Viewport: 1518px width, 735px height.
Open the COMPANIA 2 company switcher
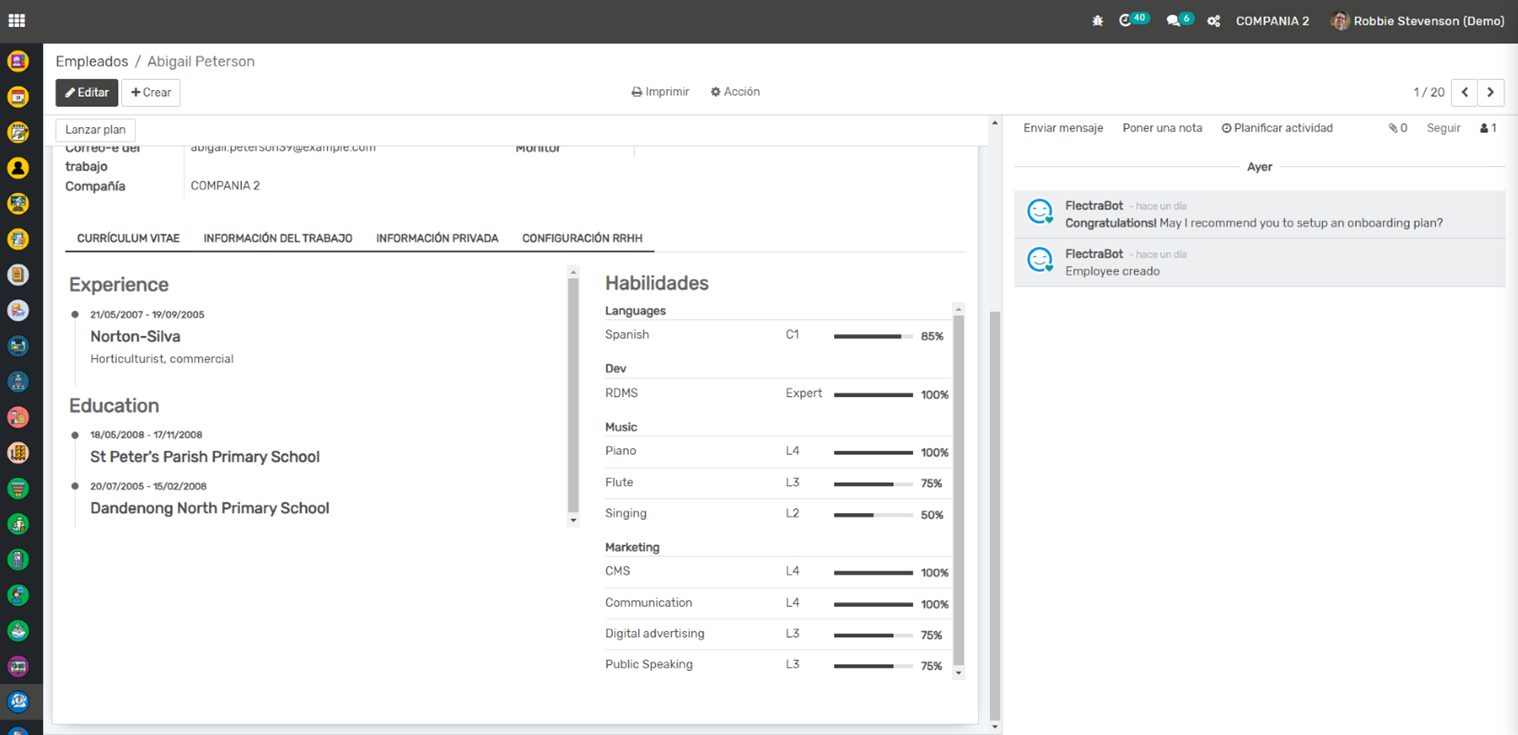pyautogui.click(x=1272, y=21)
